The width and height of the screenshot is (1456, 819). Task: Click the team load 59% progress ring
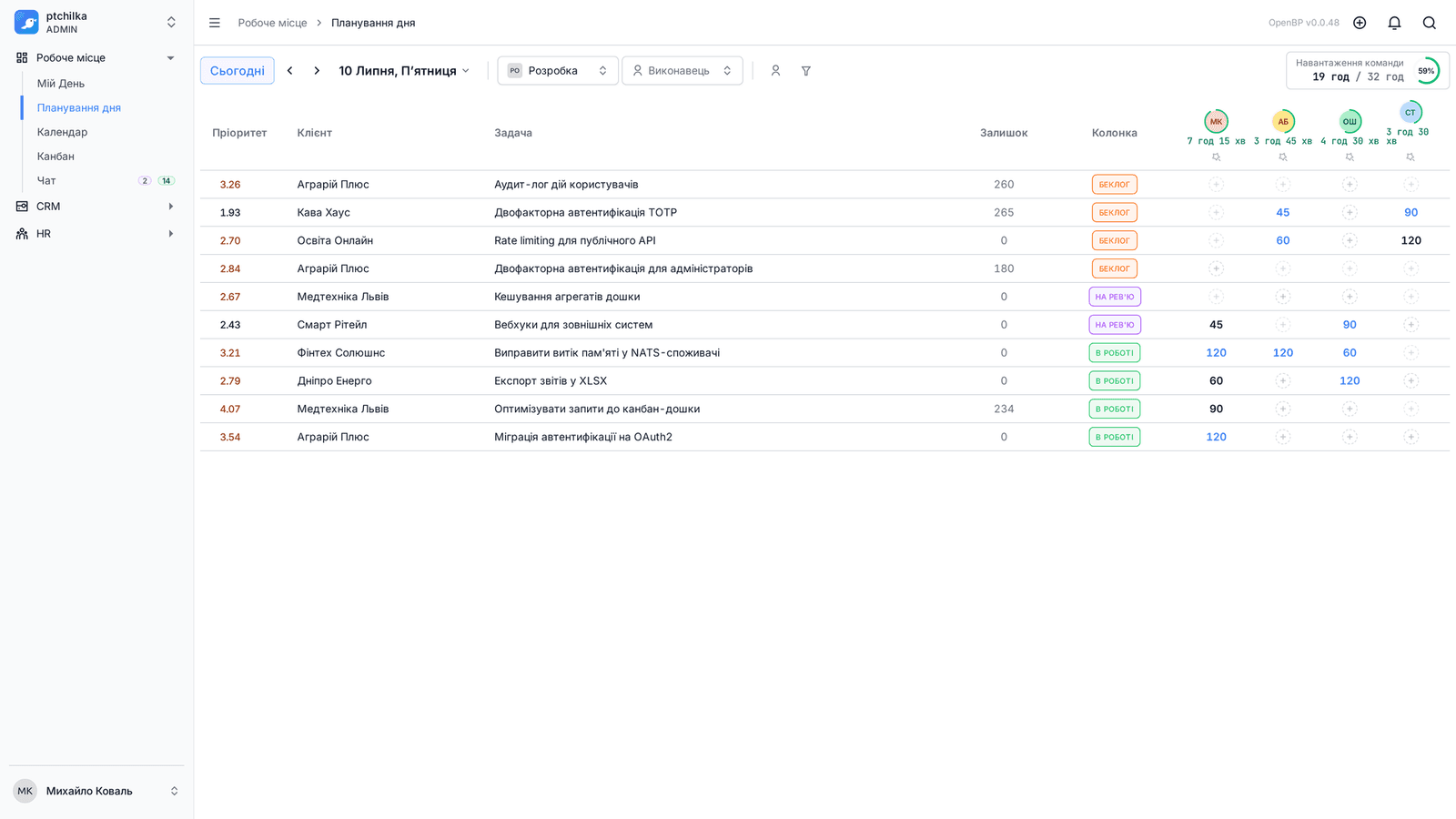1426,71
